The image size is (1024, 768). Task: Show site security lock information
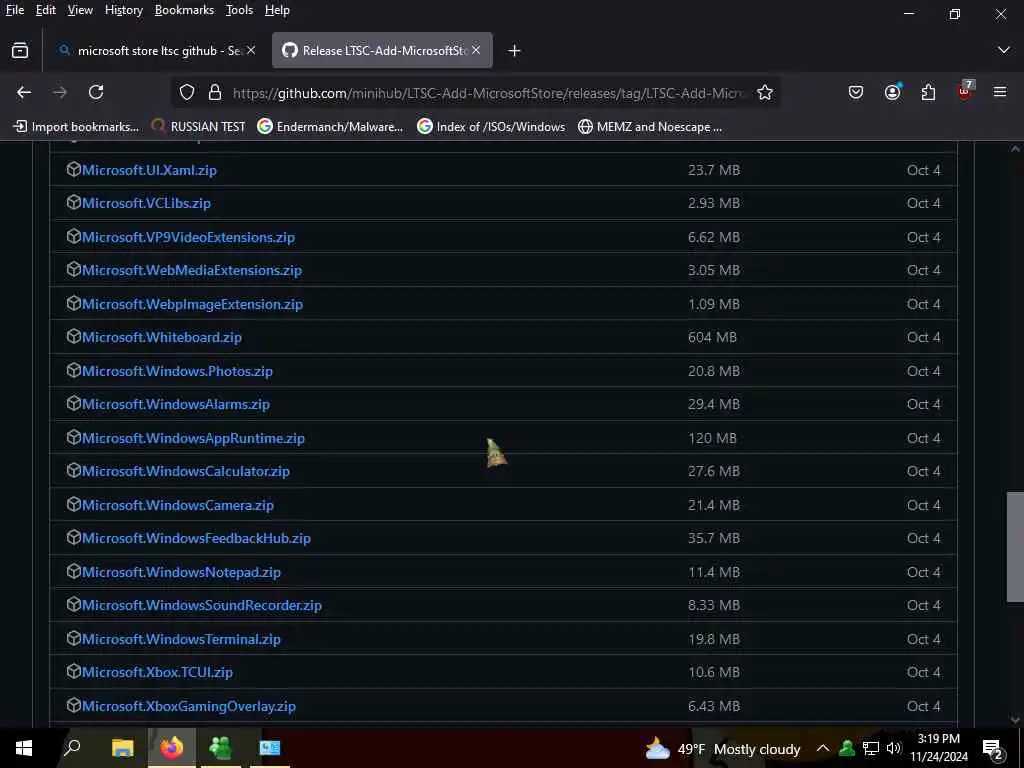[x=214, y=93]
